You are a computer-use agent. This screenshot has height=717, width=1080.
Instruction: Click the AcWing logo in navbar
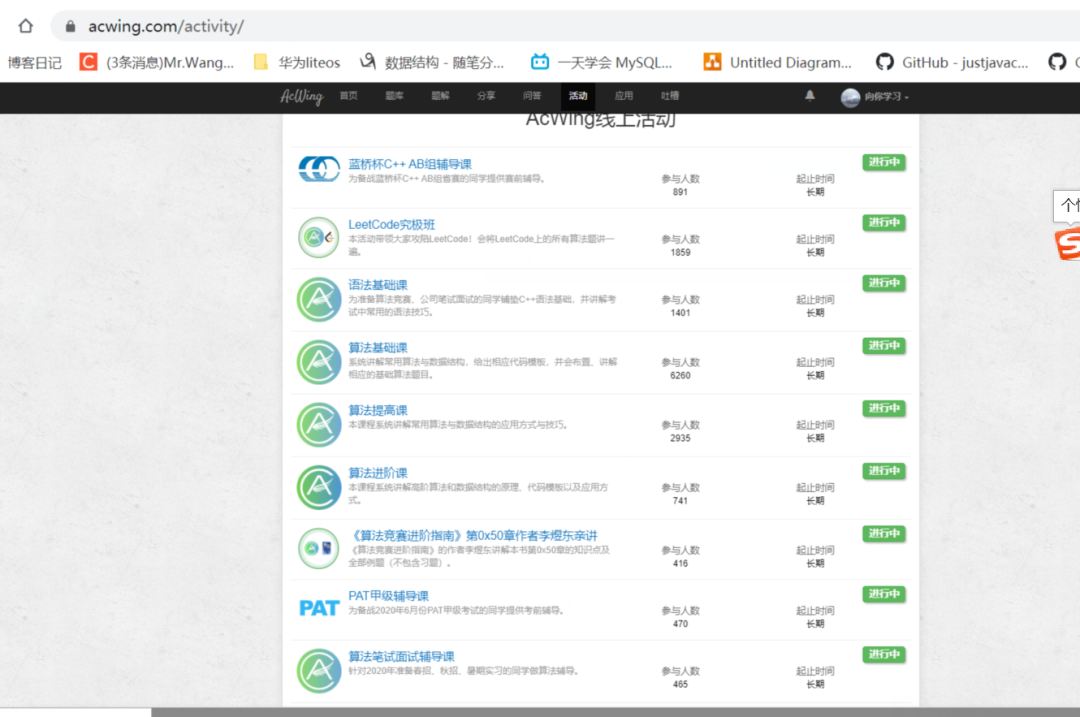tap(301, 96)
